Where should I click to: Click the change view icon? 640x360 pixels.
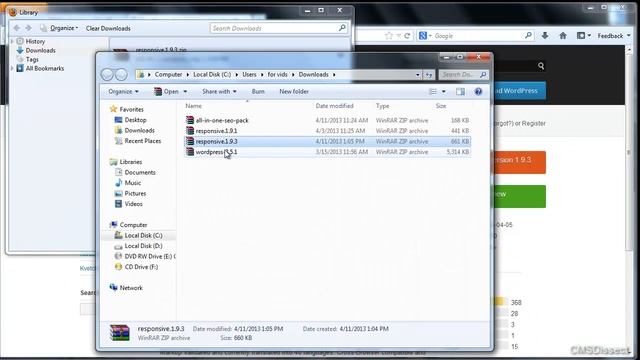point(433,92)
